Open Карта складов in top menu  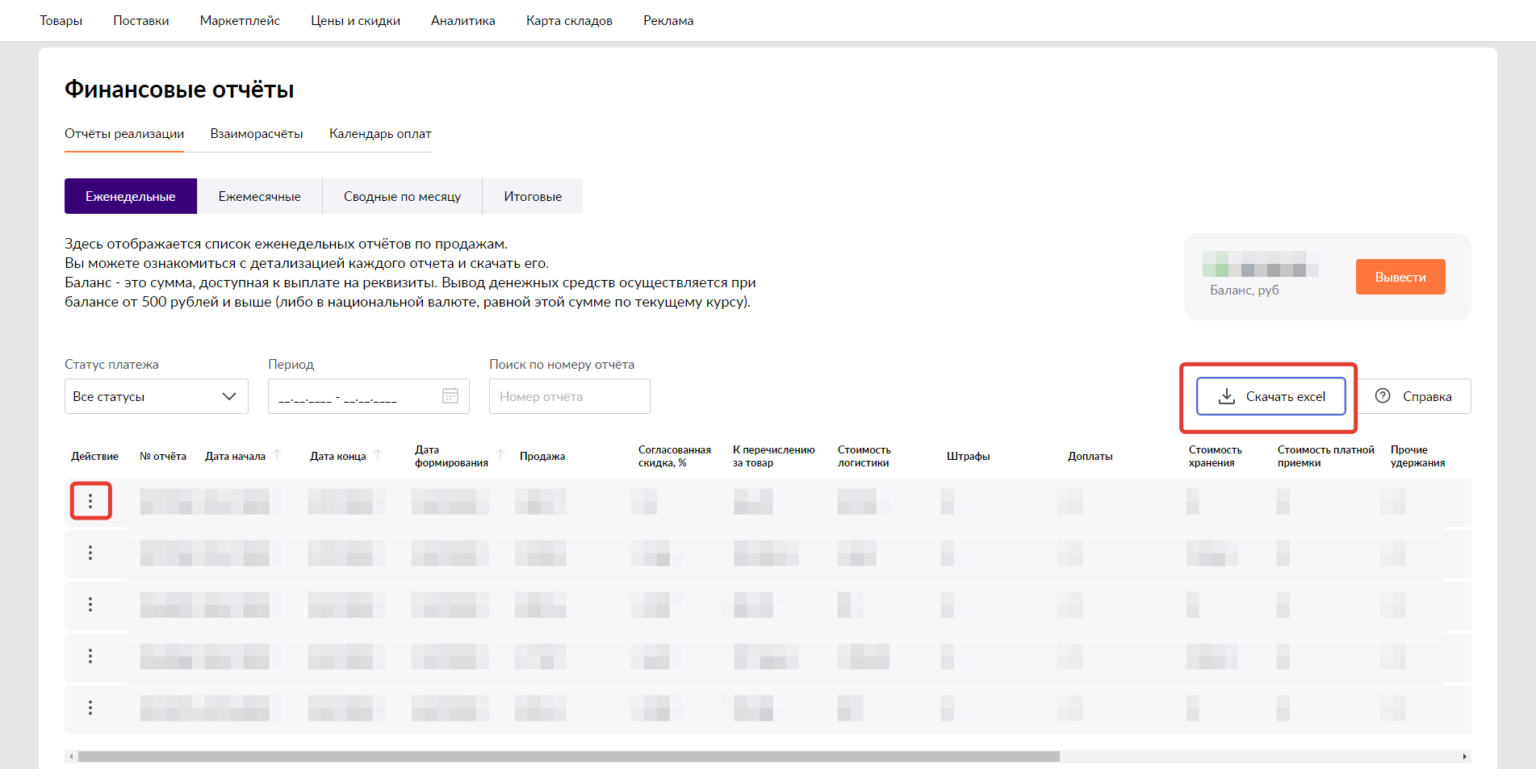pyautogui.click(x=569, y=20)
